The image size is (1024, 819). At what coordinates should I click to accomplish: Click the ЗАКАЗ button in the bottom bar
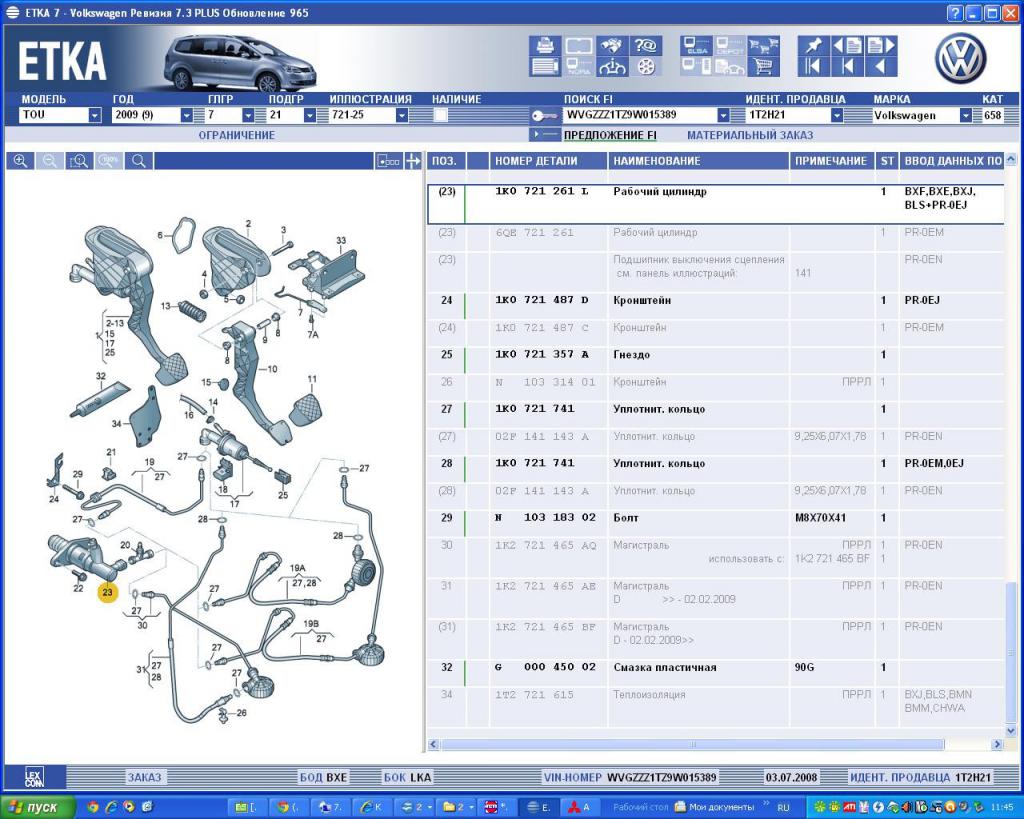(x=144, y=777)
